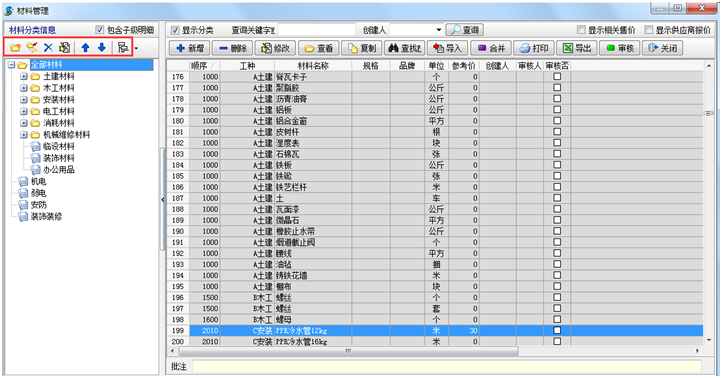722x378 pixels.
Task: Select row 186 铁艺栏杆
Action: pos(435,187)
